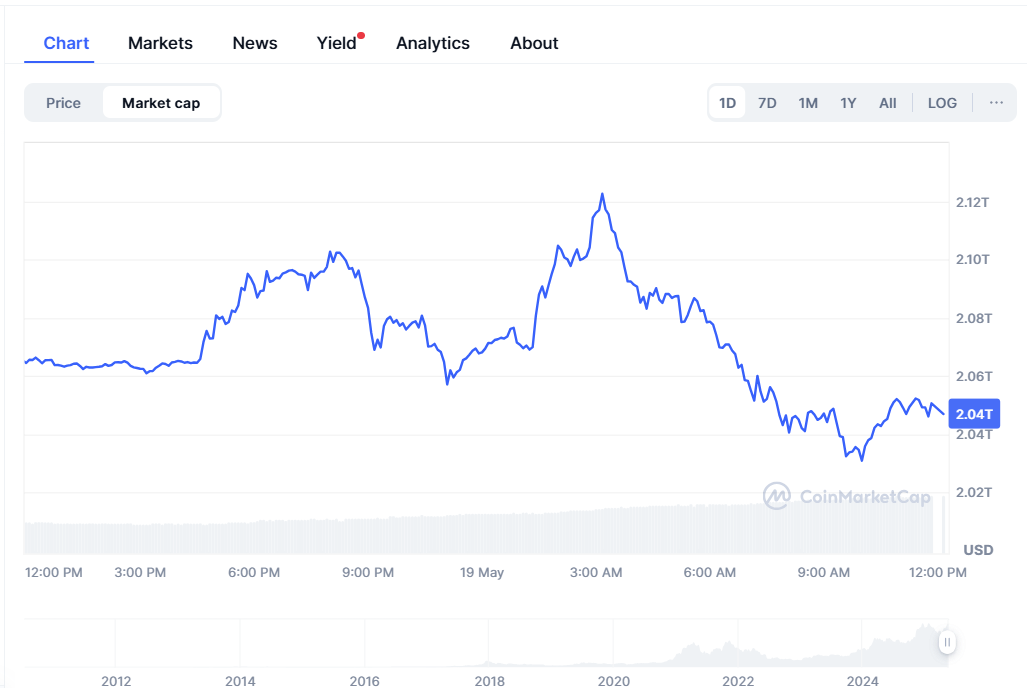Viewport: 1027px width, 688px height.
Task: Show the 1Y time range
Action: pyautogui.click(x=848, y=103)
